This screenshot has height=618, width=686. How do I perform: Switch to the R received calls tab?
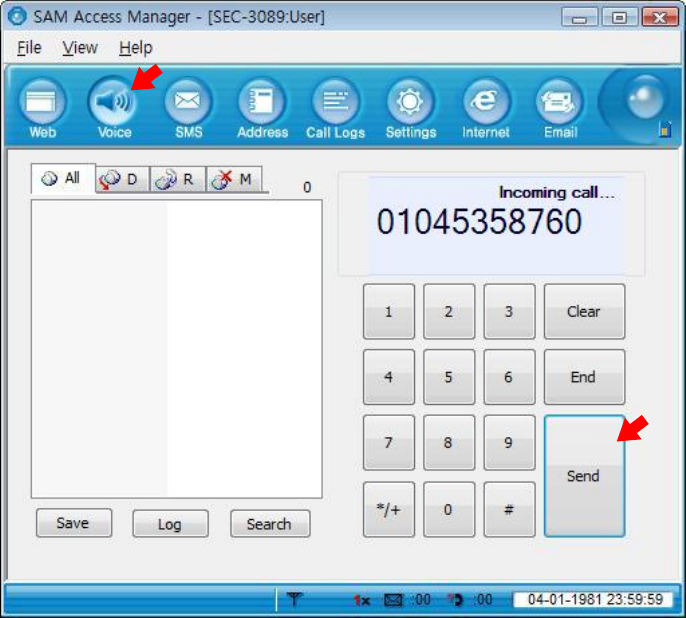[178, 179]
